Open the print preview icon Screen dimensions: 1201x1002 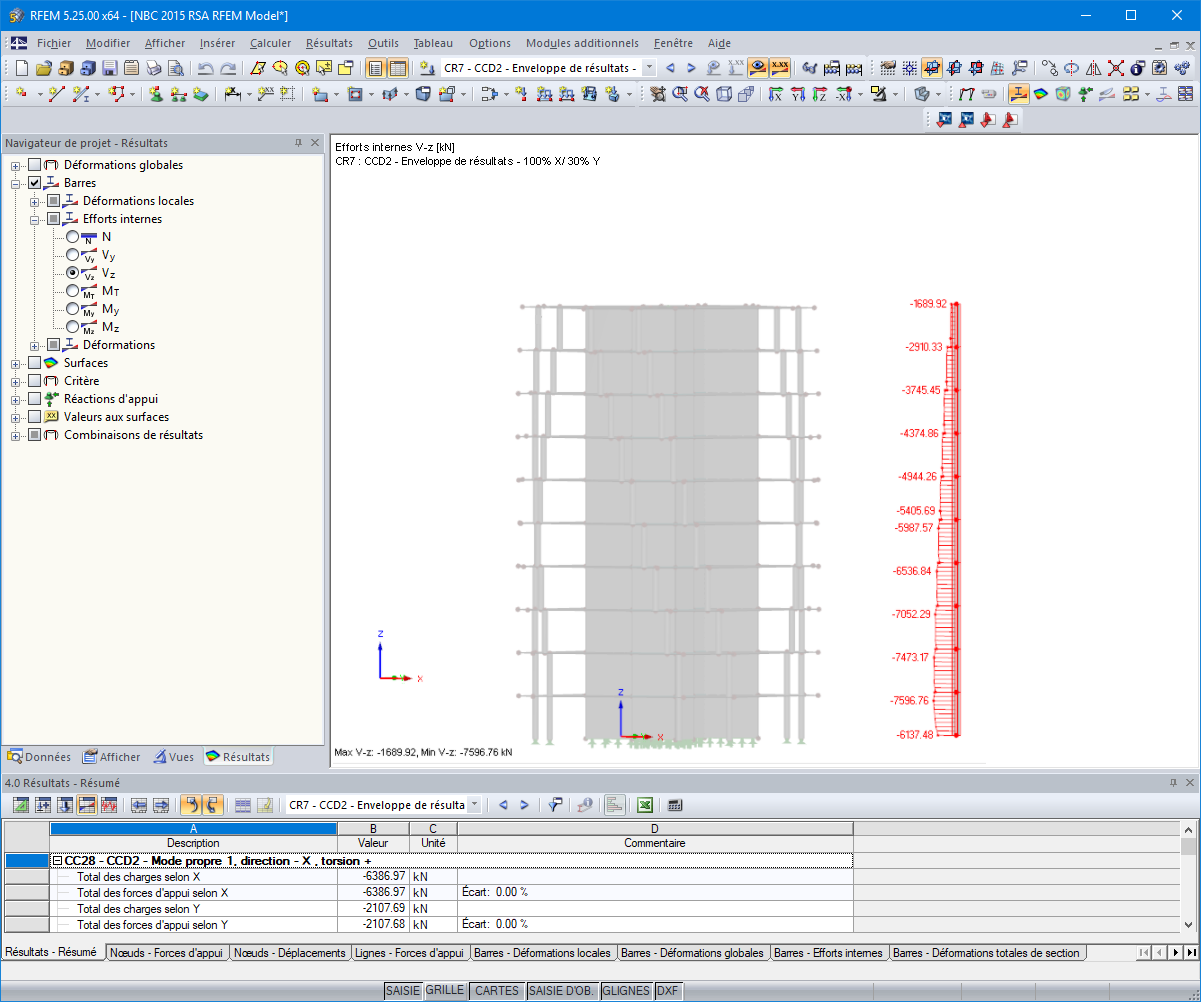175,68
